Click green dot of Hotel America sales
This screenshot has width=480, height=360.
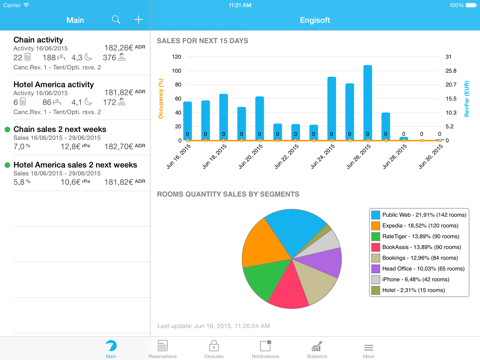[x=7, y=165]
